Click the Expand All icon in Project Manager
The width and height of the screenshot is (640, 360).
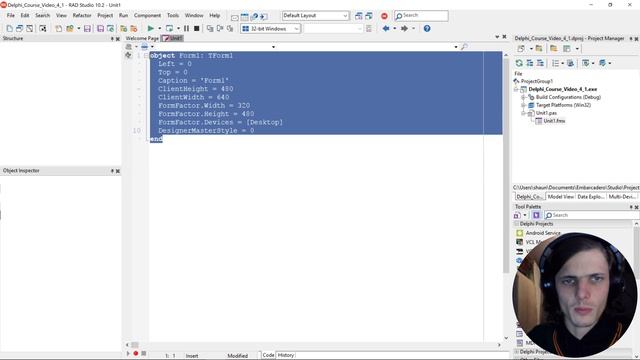tap(530, 63)
